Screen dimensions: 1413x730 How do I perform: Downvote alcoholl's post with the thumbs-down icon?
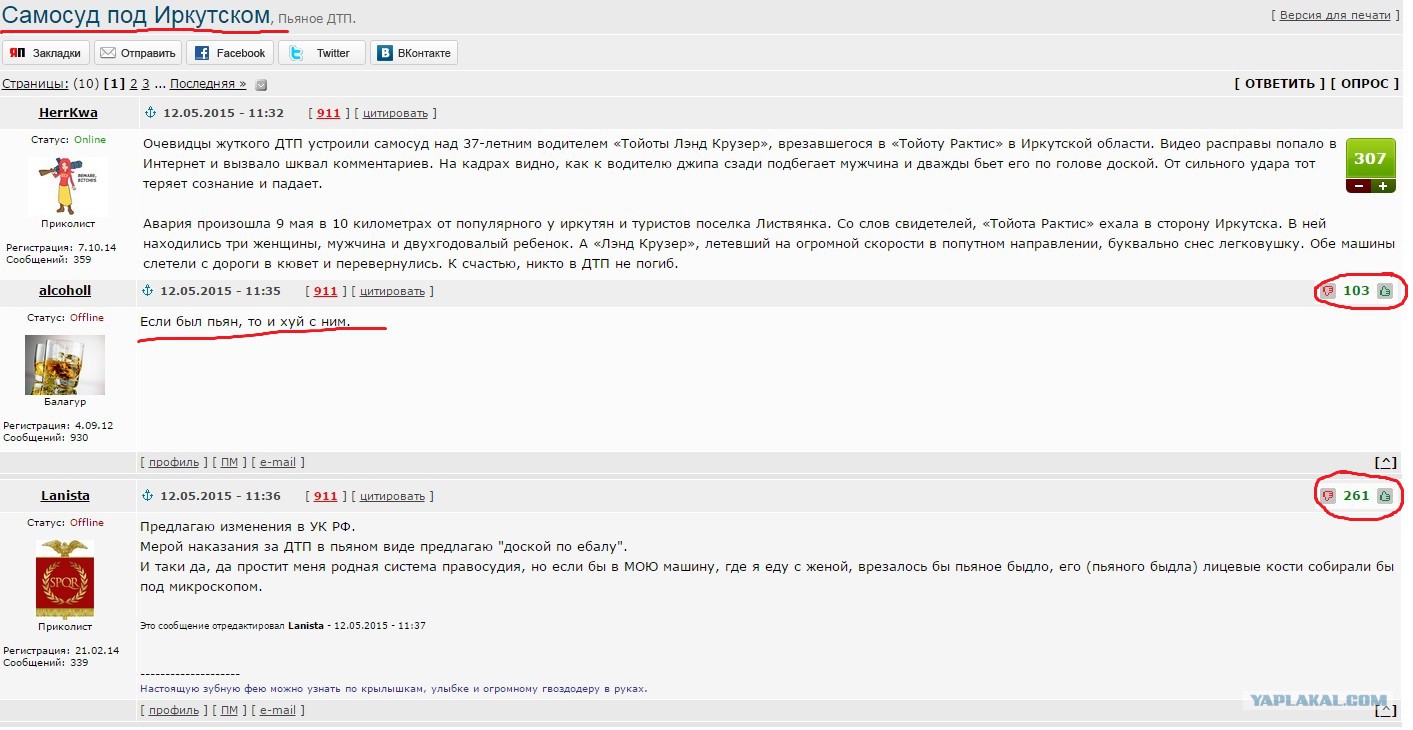click(x=1328, y=291)
